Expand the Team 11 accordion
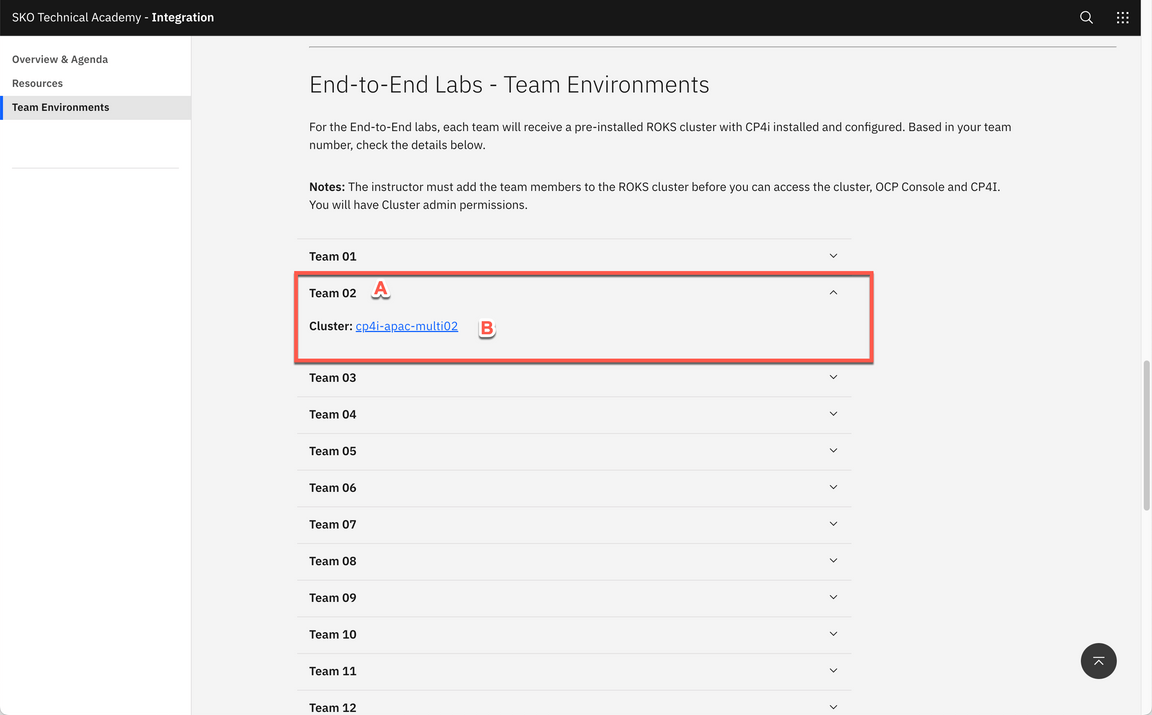Screen dimensions: 1152x715 pyautogui.click(x=333, y=671)
